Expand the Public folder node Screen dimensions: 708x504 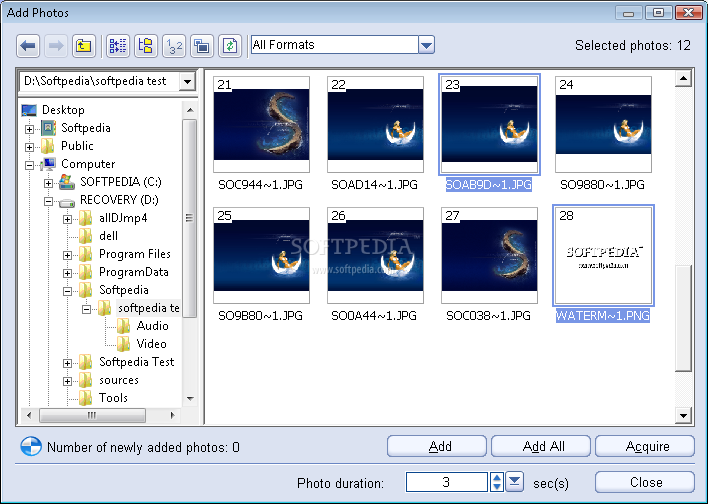click(29, 147)
